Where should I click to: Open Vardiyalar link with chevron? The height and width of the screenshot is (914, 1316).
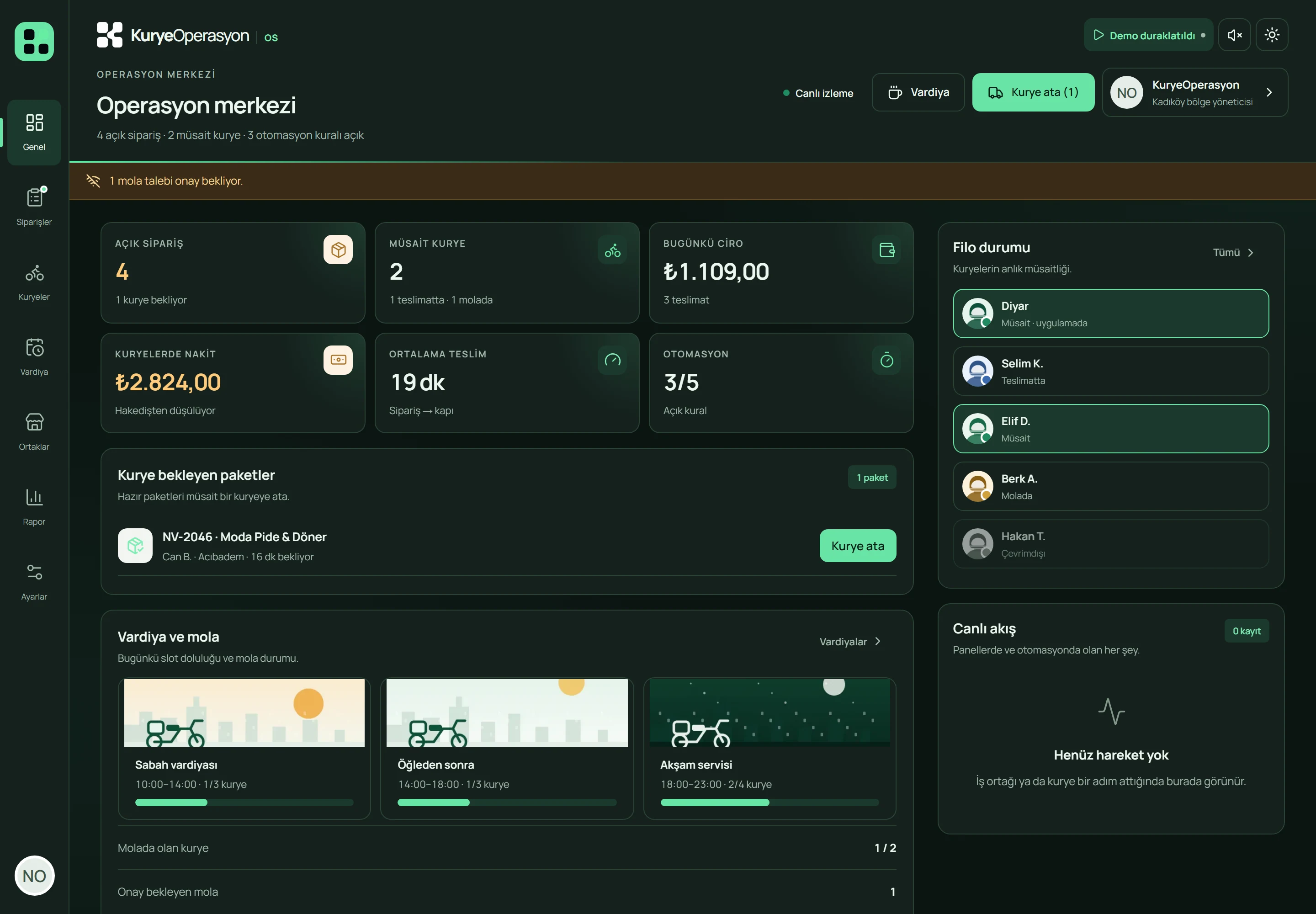click(x=850, y=642)
